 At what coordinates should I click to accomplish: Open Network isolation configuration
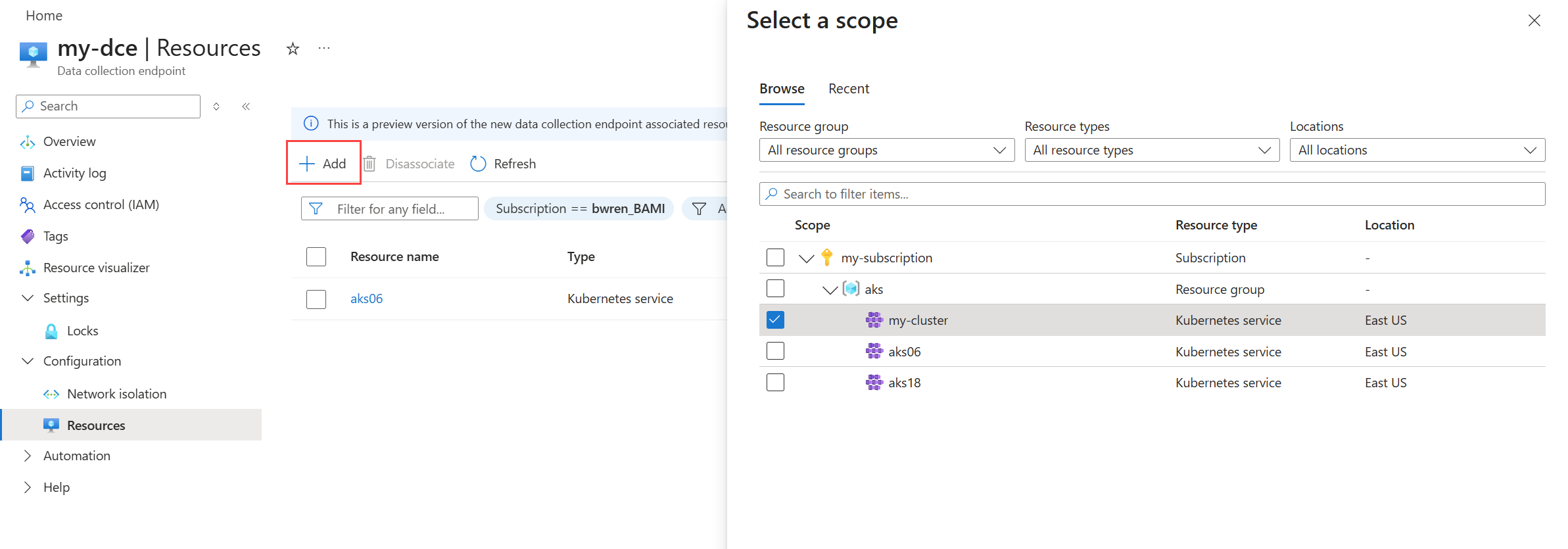pyautogui.click(x=116, y=394)
